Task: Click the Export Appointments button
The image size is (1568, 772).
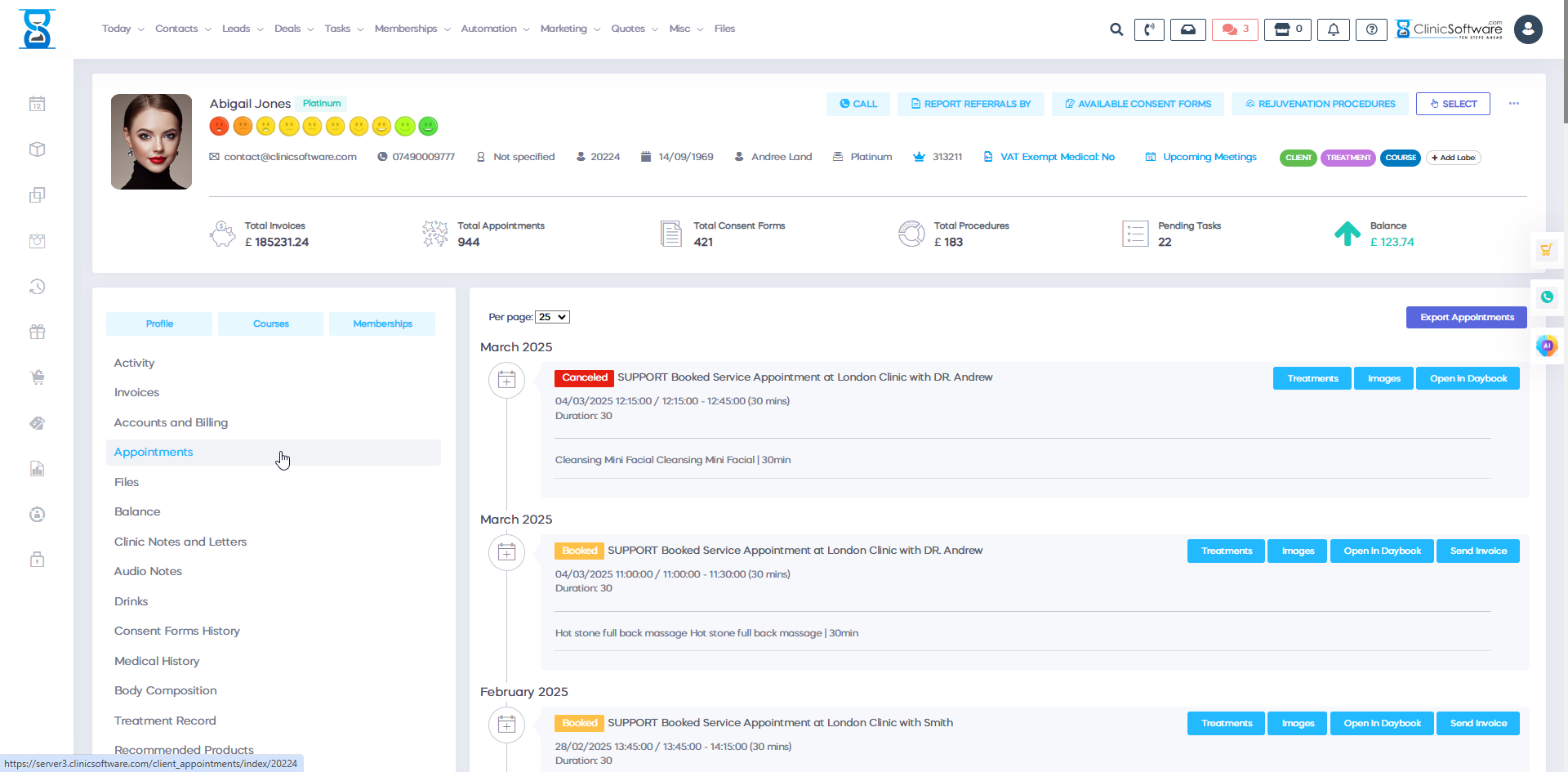Action: [1466, 317]
